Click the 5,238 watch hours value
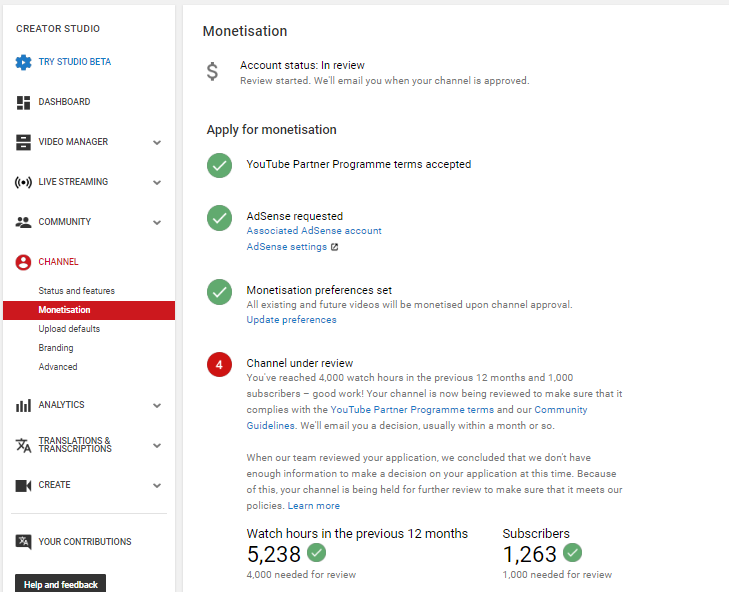 click(x=274, y=554)
